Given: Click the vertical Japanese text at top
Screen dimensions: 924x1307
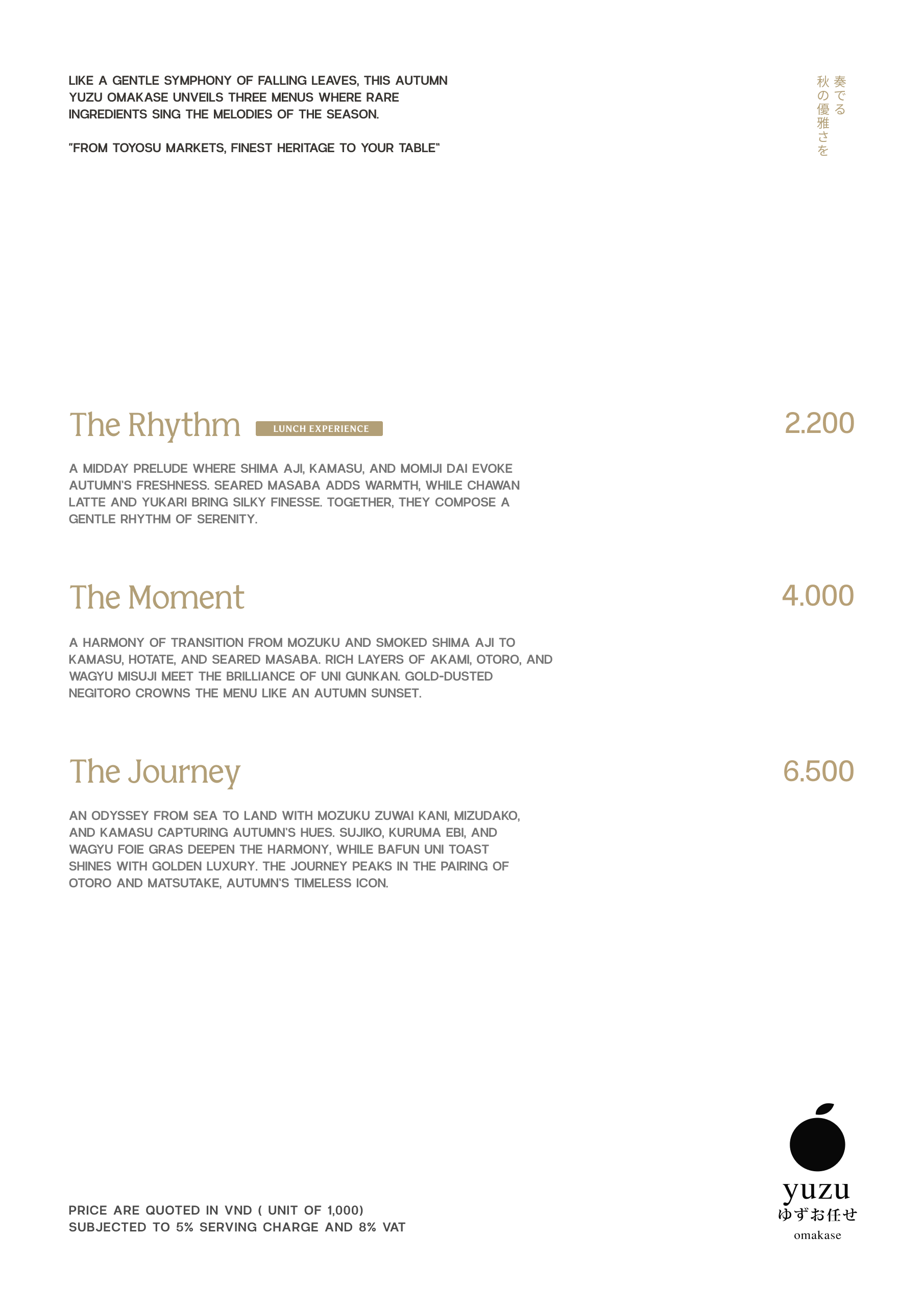Looking at the screenshot, I should tap(831, 115).
